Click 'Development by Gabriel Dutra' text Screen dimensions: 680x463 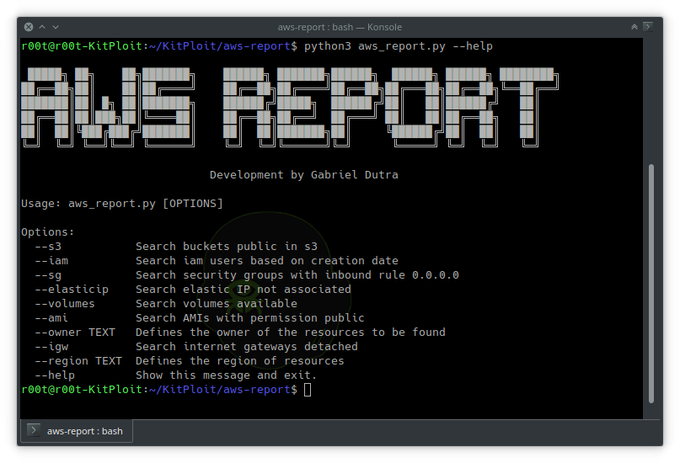[304, 175]
